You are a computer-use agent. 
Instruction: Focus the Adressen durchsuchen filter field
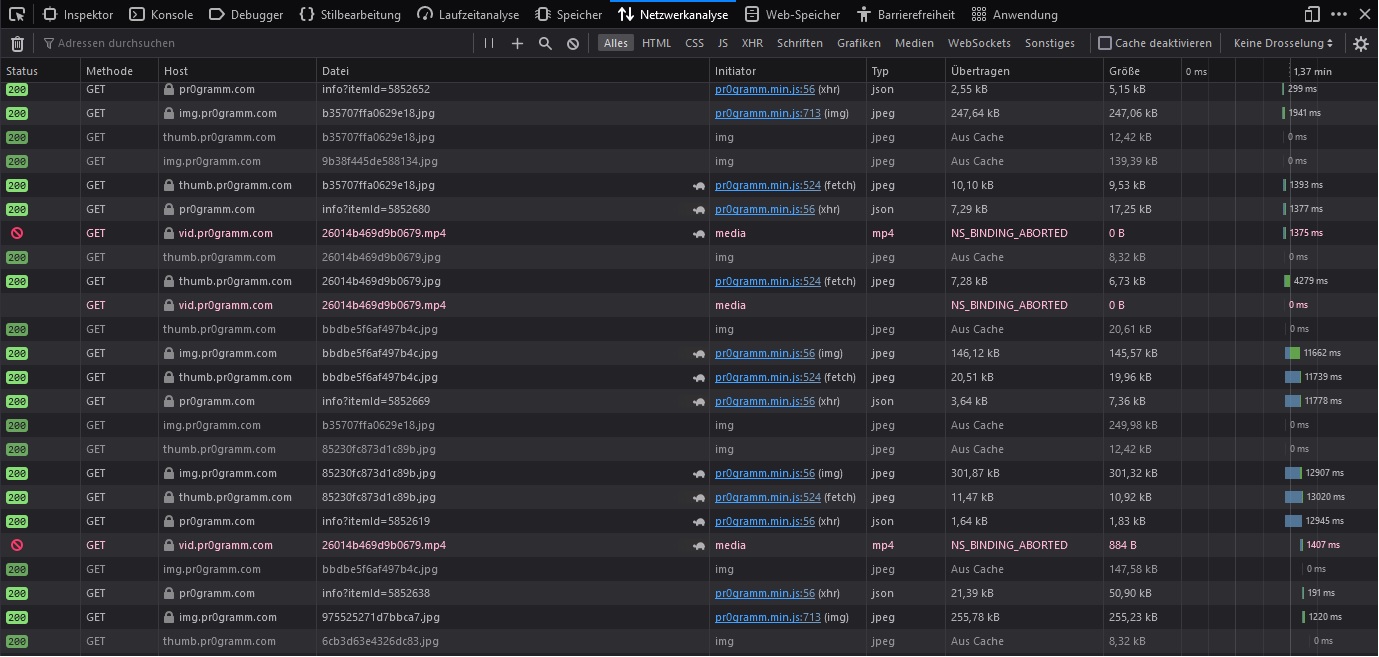(x=255, y=43)
